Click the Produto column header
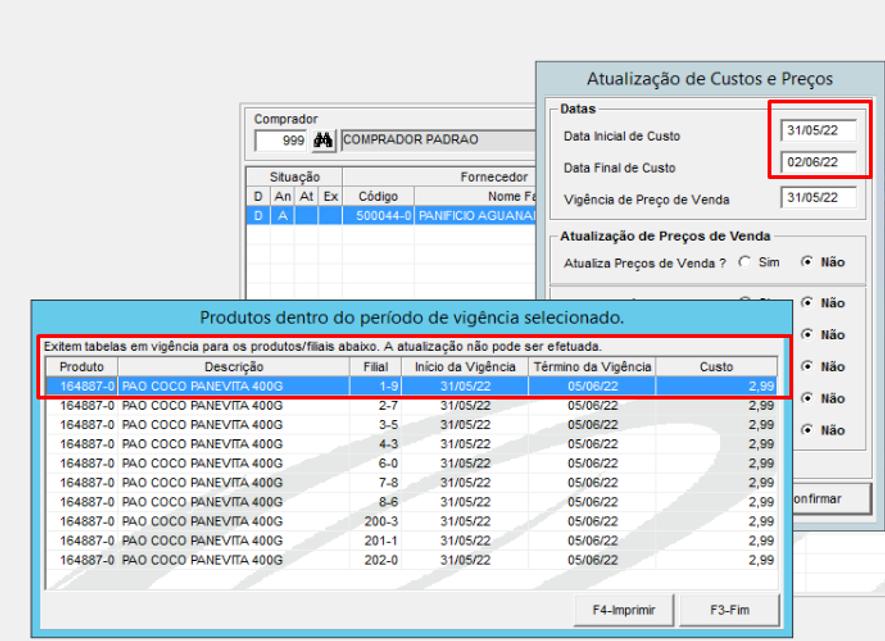This screenshot has width=885, height=641. click(x=82, y=367)
